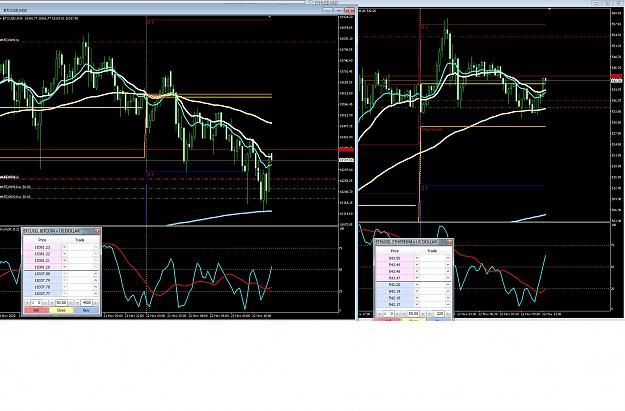This screenshot has height=411, width=625.
Task: Click the Price column header in the BTCUSD panel
Action: pos(43,240)
